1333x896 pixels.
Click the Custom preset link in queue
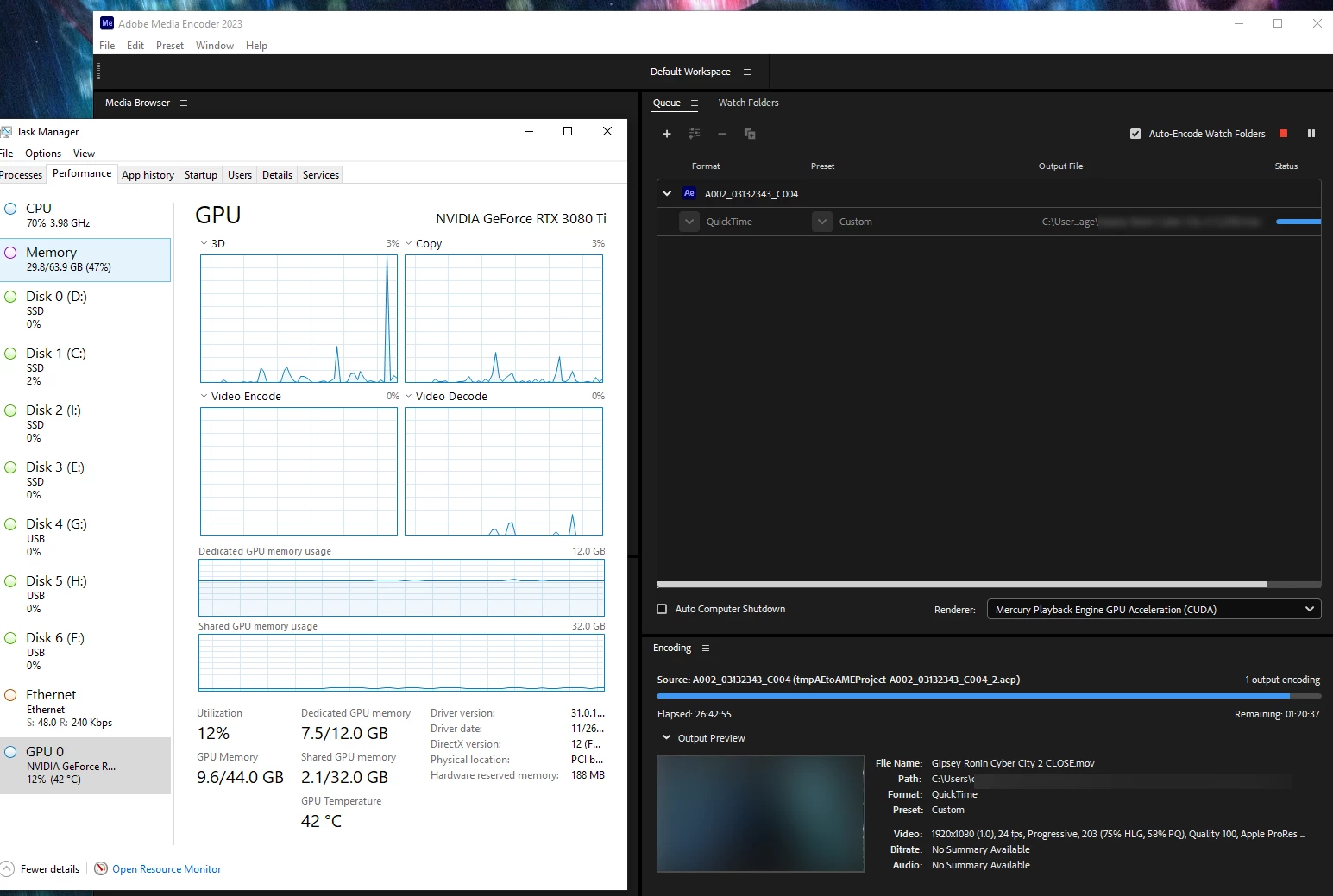click(x=856, y=222)
